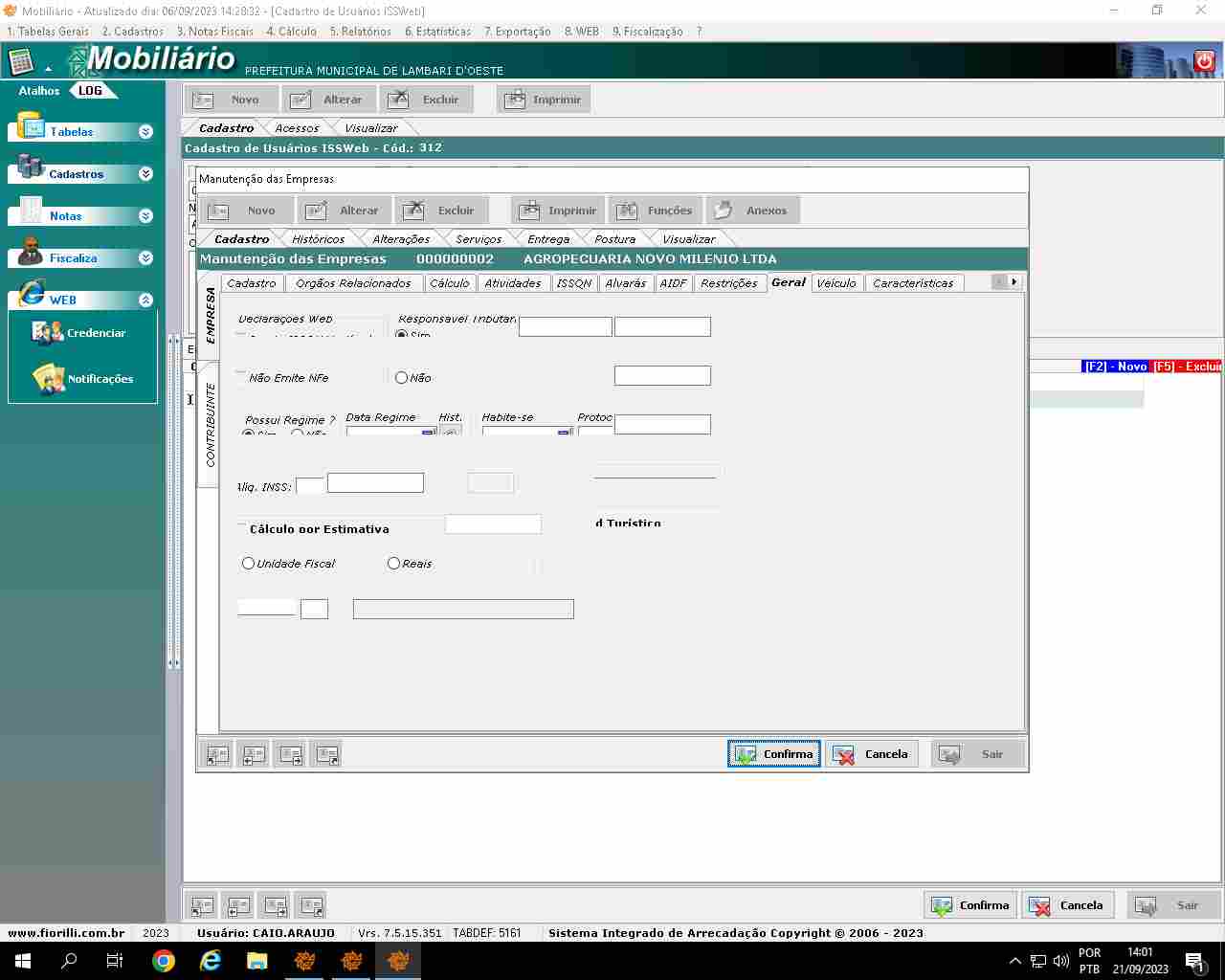Click the Imprimir button in the top toolbar

543,100
